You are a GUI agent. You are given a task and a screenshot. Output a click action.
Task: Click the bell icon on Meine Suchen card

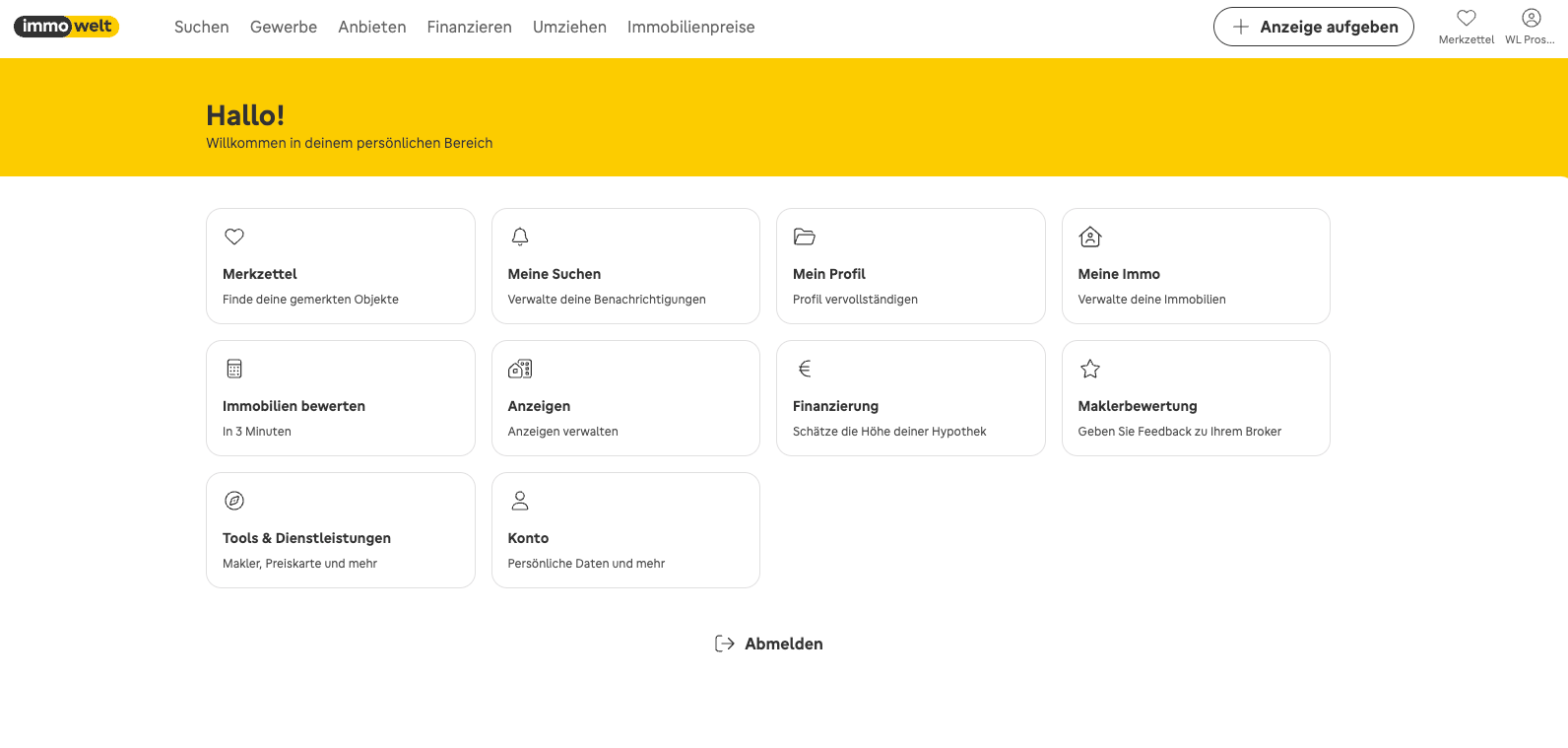[x=520, y=237]
